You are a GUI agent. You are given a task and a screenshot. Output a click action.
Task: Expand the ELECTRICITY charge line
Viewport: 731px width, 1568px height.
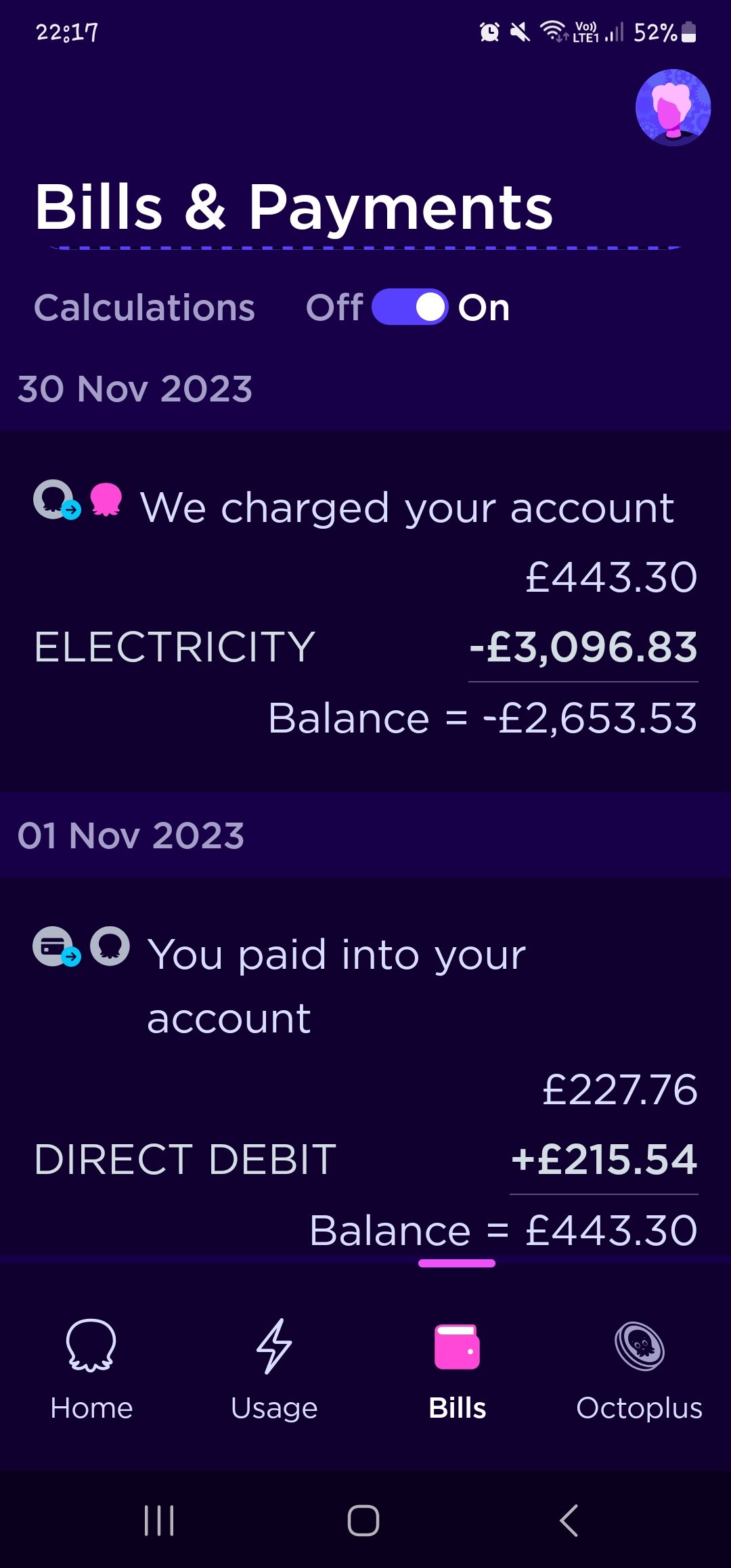175,647
